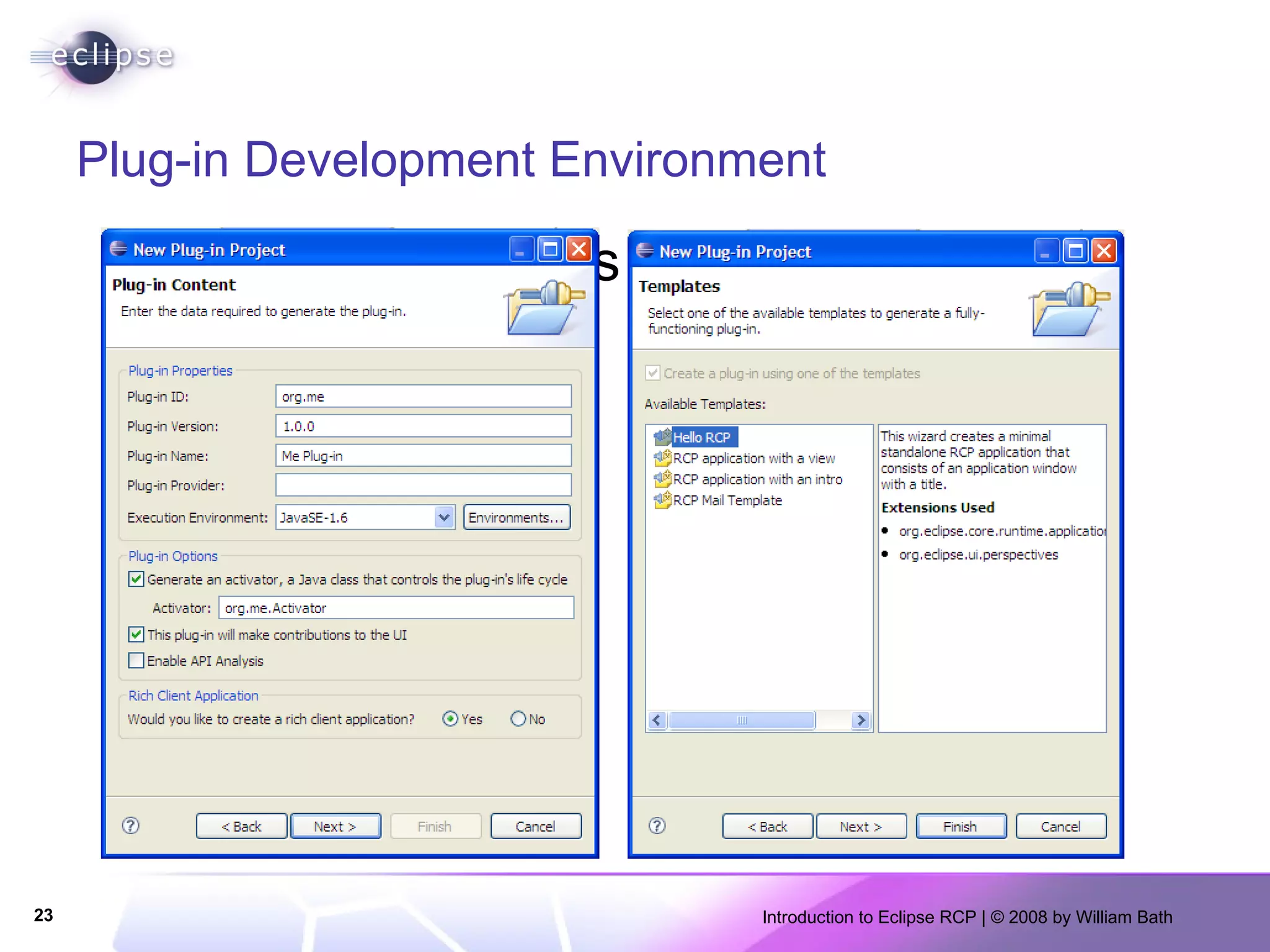This screenshot has width=1270, height=952.
Task: Click icon beside RCP application with an intro
Action: pyautogui.click(x=663, y=478)
